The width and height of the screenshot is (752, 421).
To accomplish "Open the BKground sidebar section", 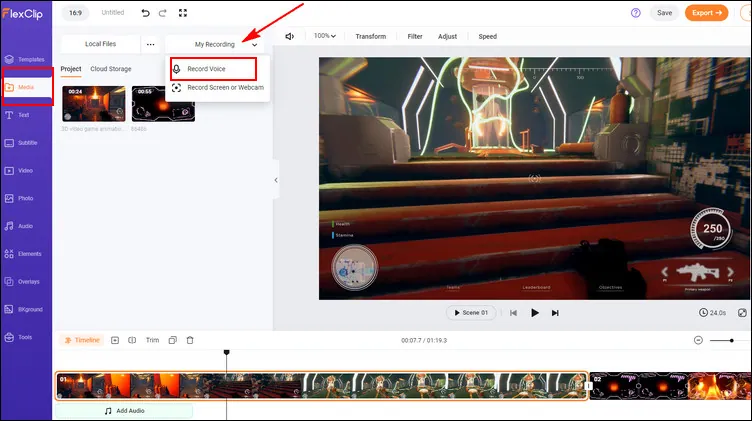I will [24, 309].
